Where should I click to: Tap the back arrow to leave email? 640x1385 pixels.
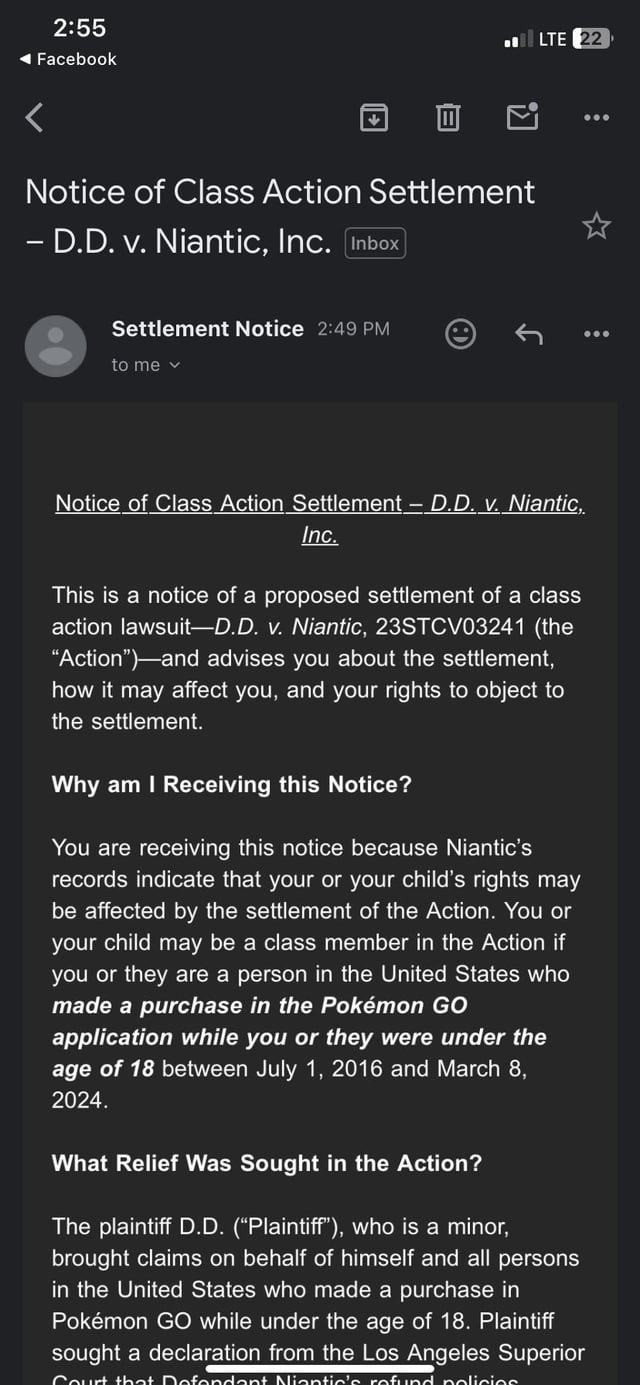pos(35,118)
